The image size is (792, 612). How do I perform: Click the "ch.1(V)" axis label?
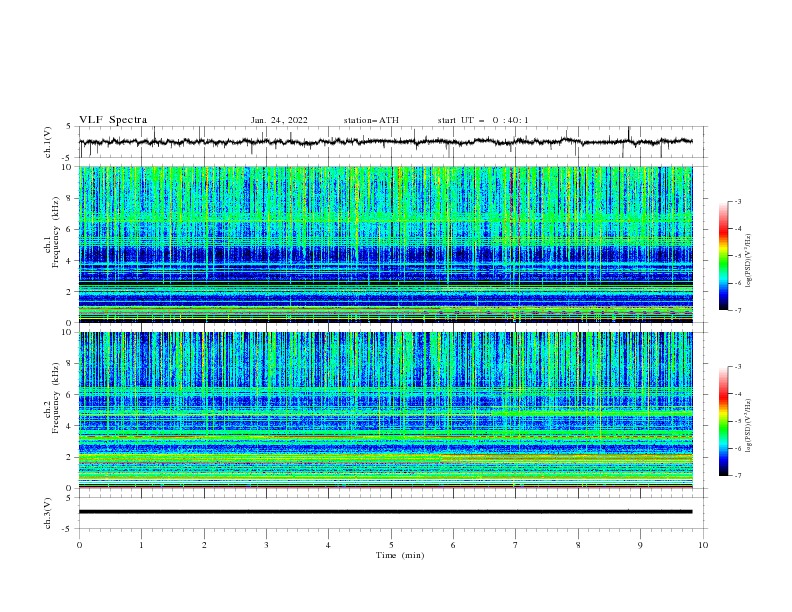pyautogui.click(x=48, y=142)
